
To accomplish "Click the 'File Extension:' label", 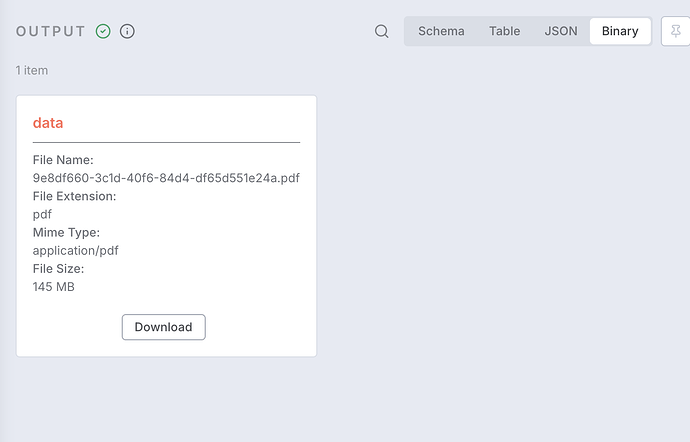I will [75, 196].
